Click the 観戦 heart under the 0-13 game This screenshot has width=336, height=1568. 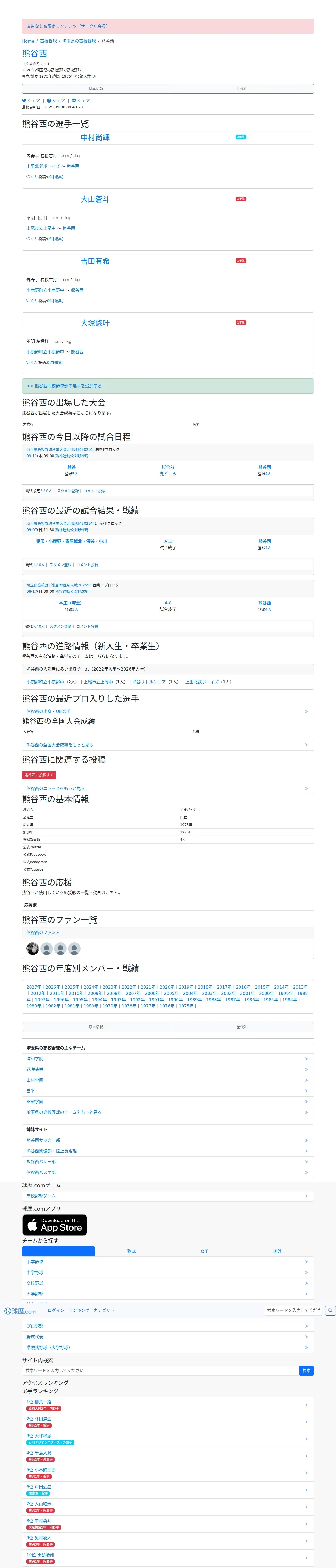pos(36,565)
